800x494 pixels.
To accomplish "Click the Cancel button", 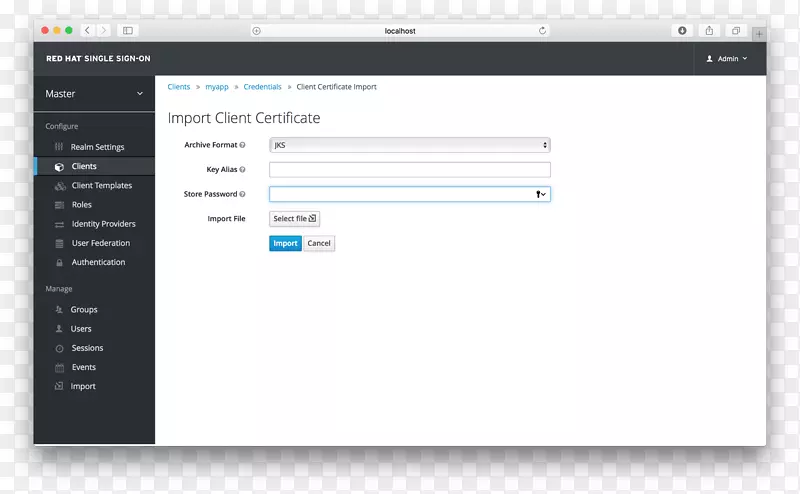I will click(x=319, y=243).
